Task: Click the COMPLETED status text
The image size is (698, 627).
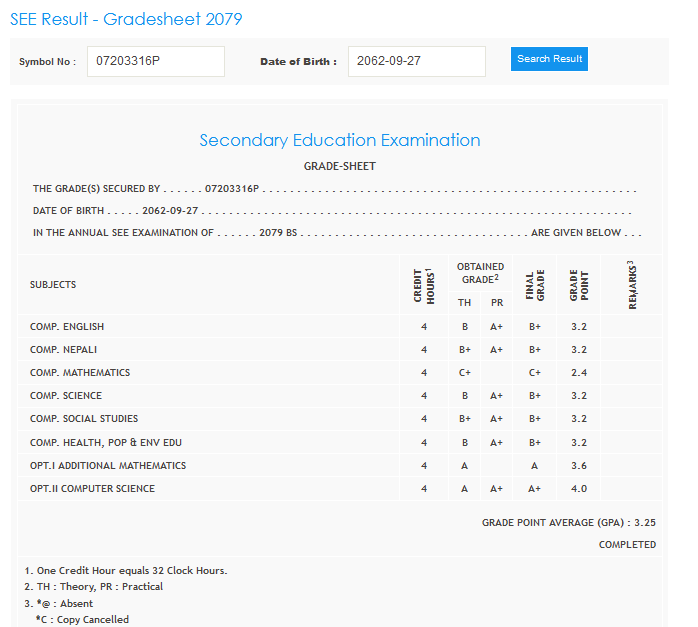Action: tap(627, 545)
